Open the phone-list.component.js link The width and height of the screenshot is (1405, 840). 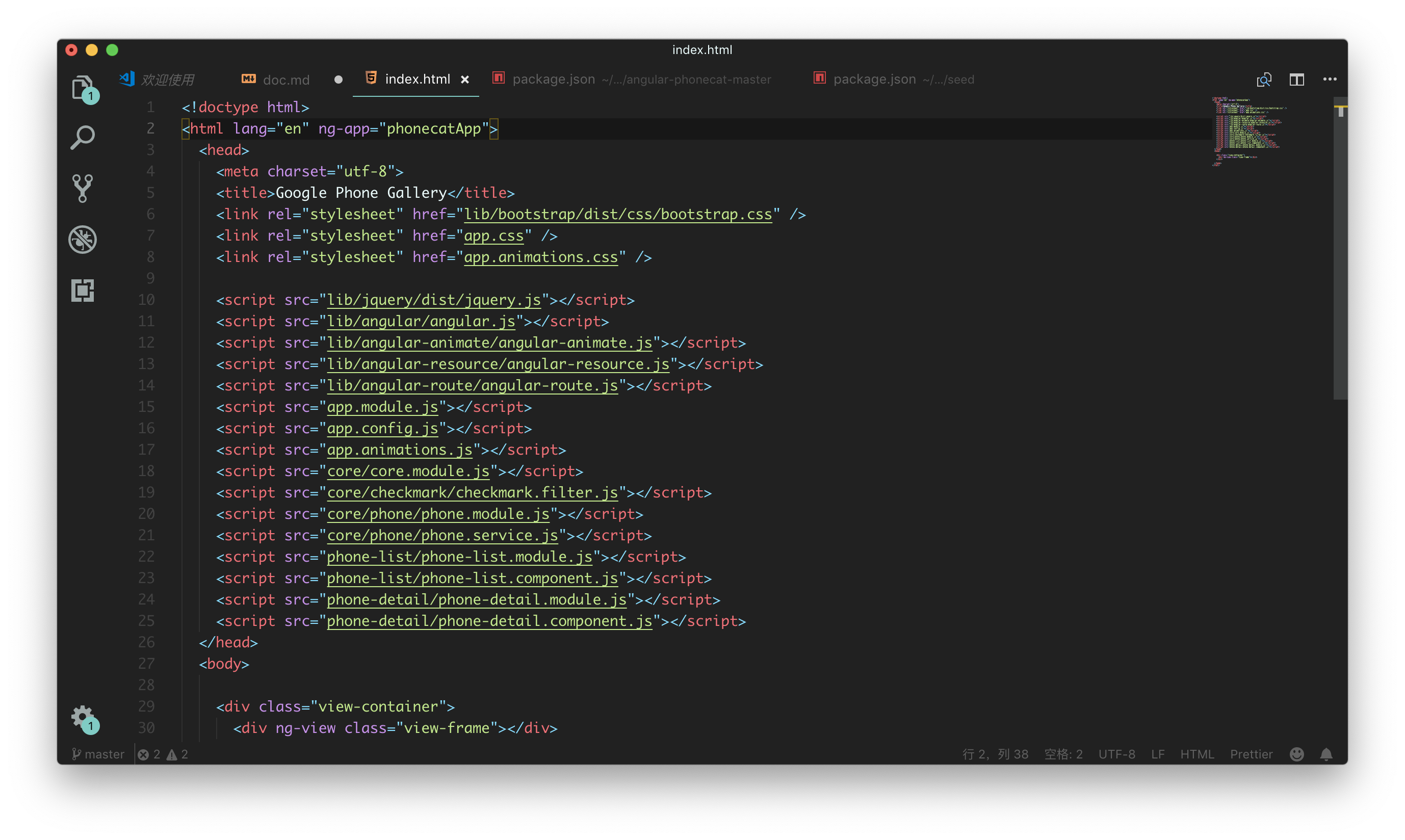coord(472,579)
